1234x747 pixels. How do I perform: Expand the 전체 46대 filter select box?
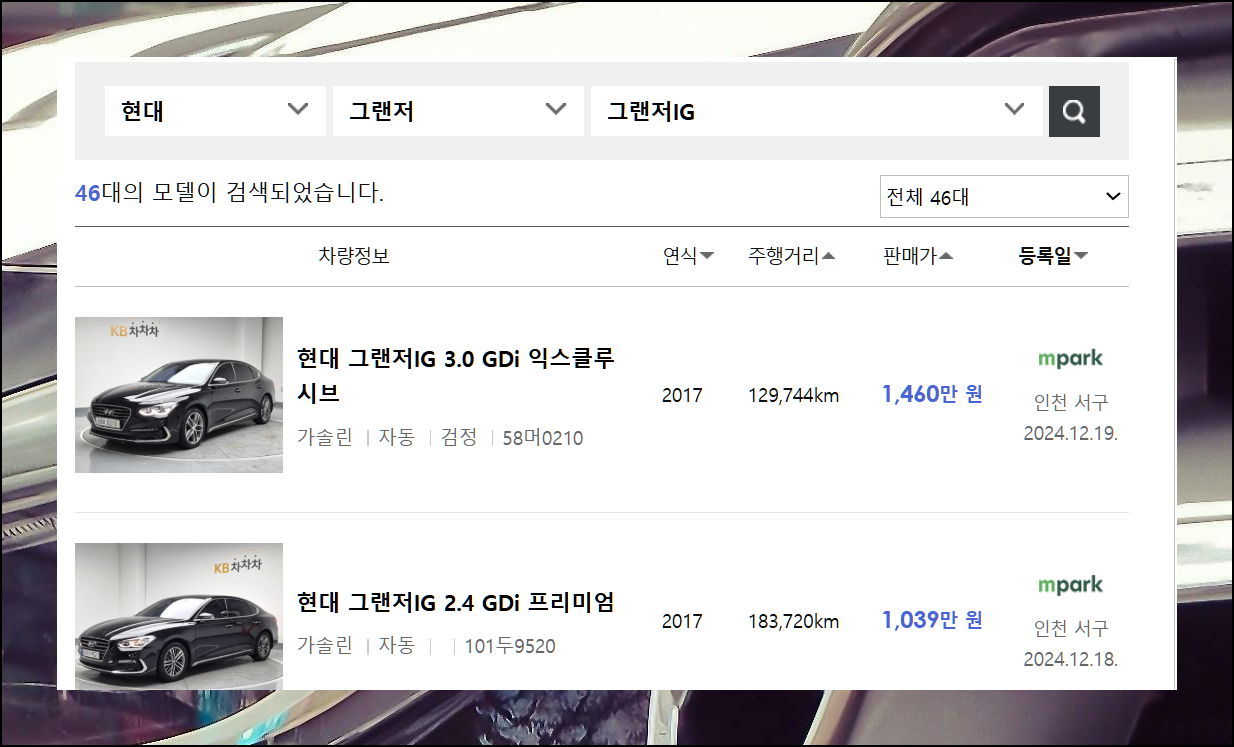[x=1004, y=197]
